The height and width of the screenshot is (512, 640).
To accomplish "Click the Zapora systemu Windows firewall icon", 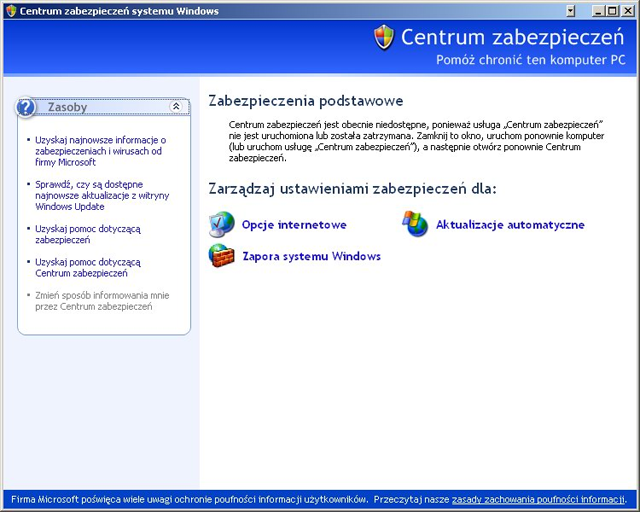I will click(x=221, y=256).
